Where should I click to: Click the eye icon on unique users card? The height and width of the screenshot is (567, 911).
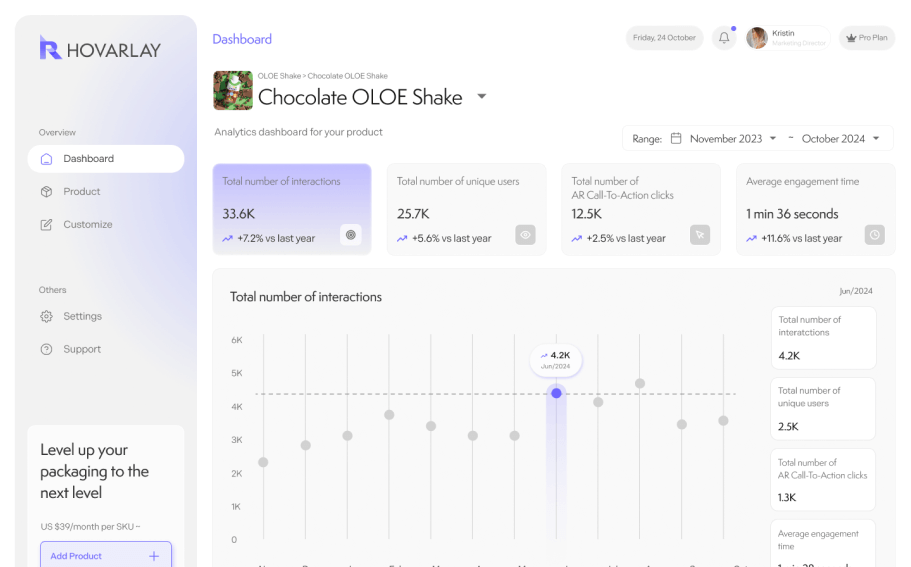click(525, 235)
